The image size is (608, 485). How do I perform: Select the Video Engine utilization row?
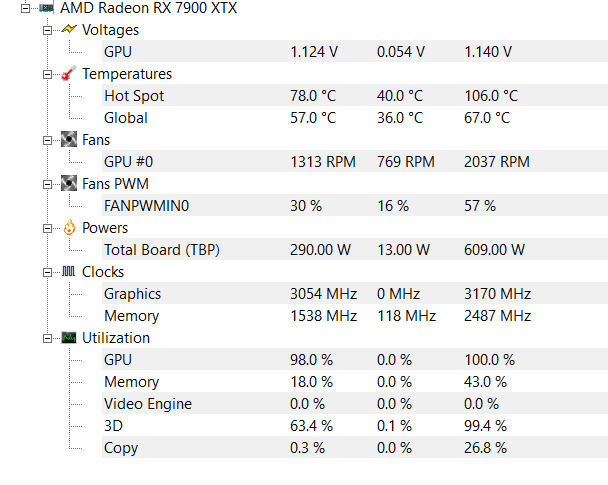click(355, 403)
